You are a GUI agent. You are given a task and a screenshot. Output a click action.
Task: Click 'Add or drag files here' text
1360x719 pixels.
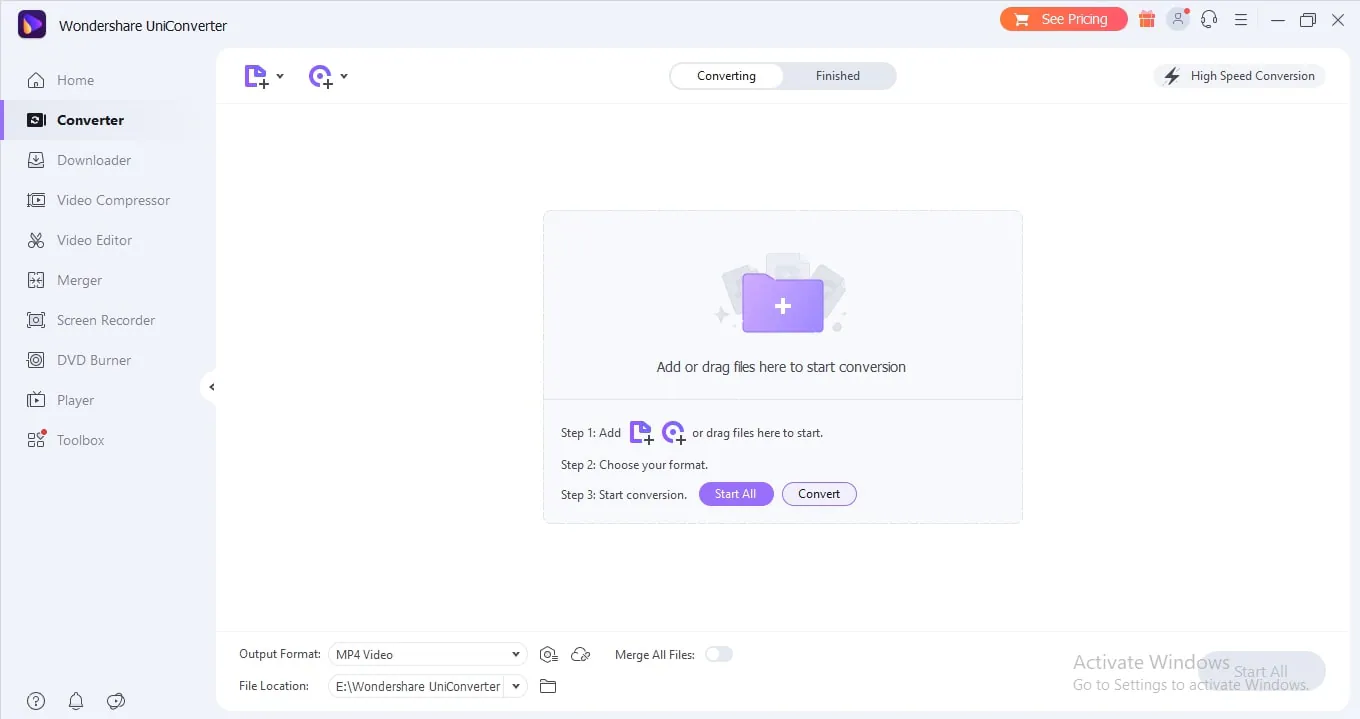coord(781,367)
